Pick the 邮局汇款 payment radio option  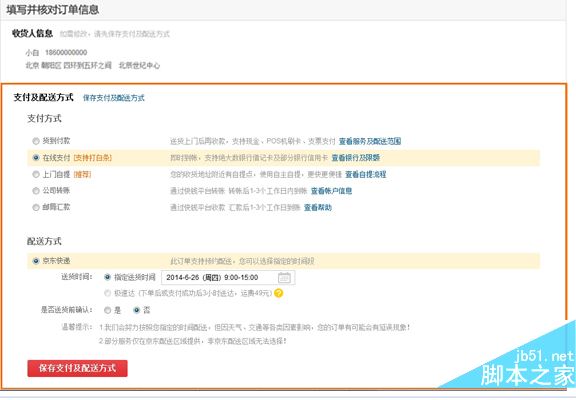[x=36, y=208]
